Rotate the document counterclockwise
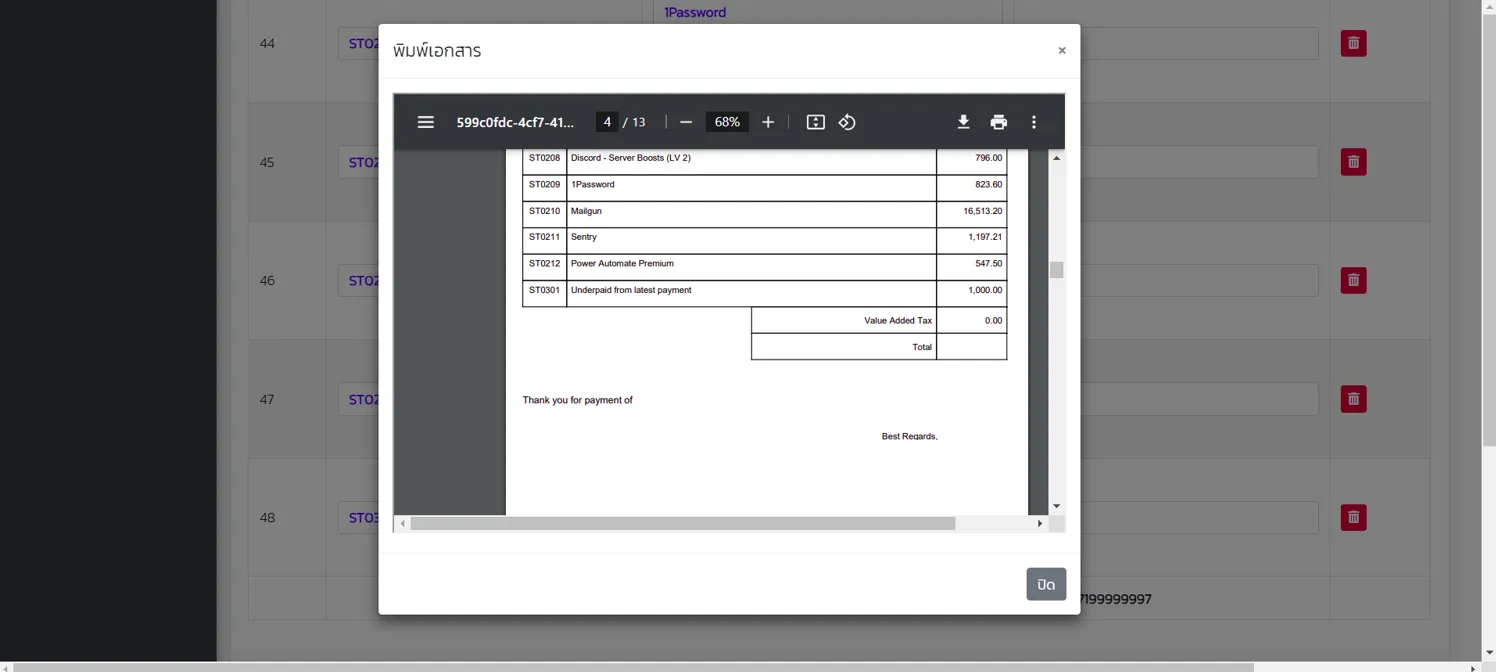Viewport: 1496px width, 672px height. [x=847, y=122]
